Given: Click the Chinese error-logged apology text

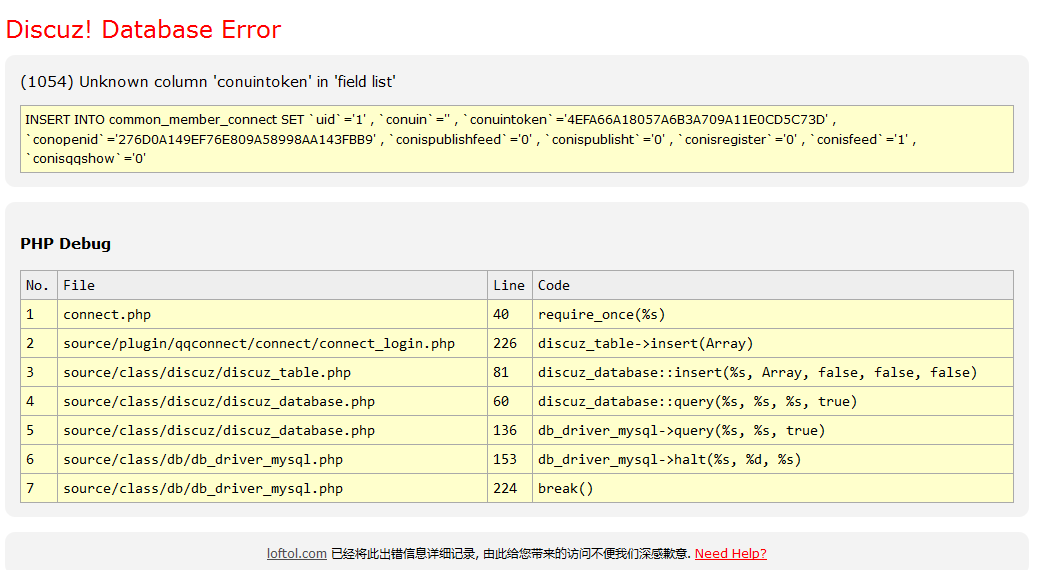Looking at the screenshot, I should (x=511, y=553).
